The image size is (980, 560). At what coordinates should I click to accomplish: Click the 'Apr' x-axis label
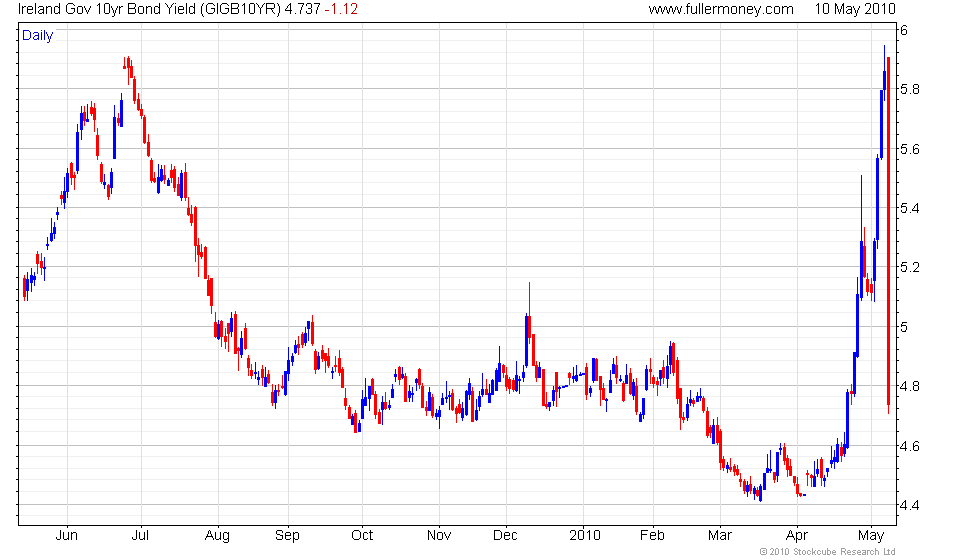coord(797,536)
